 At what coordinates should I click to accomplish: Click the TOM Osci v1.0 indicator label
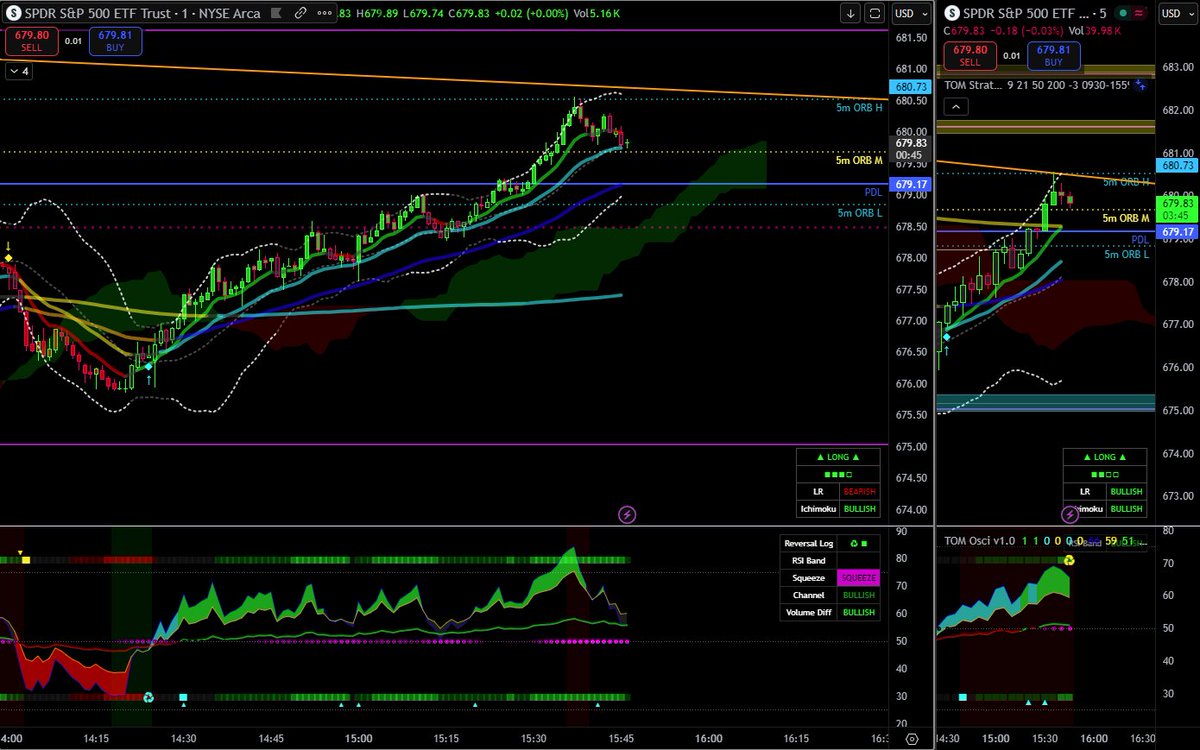coord(980,541)
